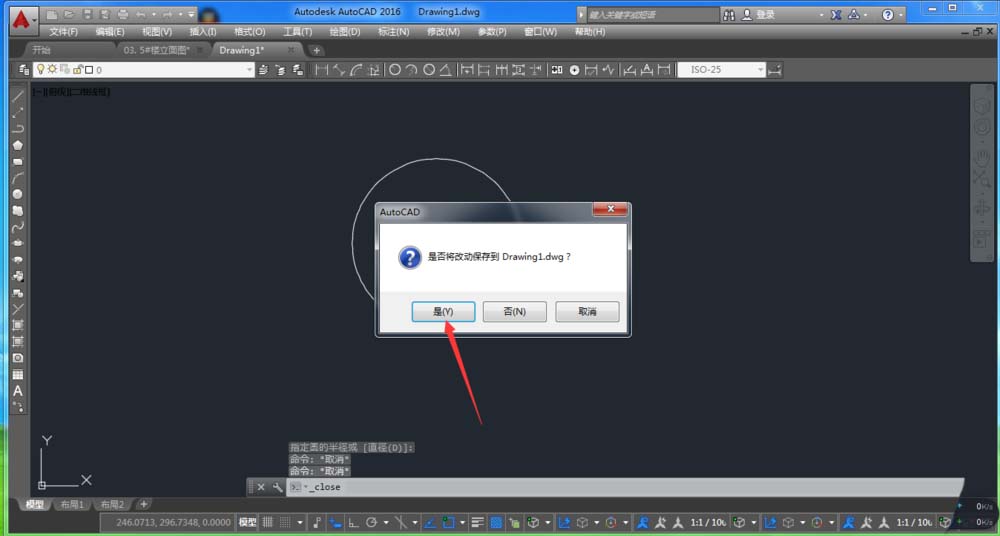Switch to the 布局1 layout tab
1000x536 pixels.
(x=73, y=505)
